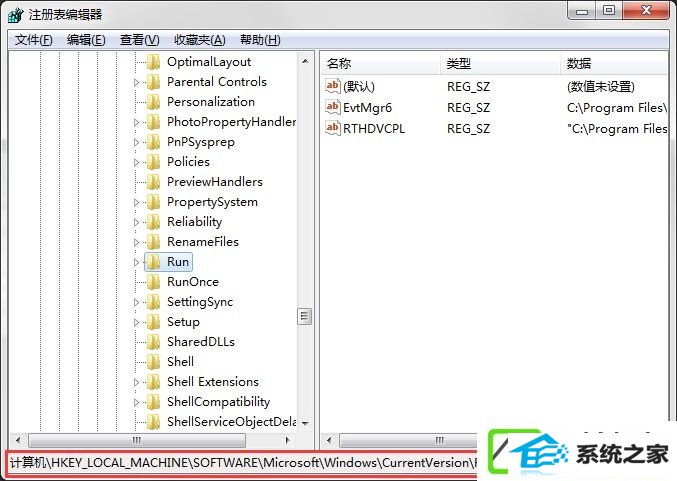Image resolution: width=677 pixels, height=481 pixels.
Task: Click the default value ab icon
Action: tap(332, 85)
